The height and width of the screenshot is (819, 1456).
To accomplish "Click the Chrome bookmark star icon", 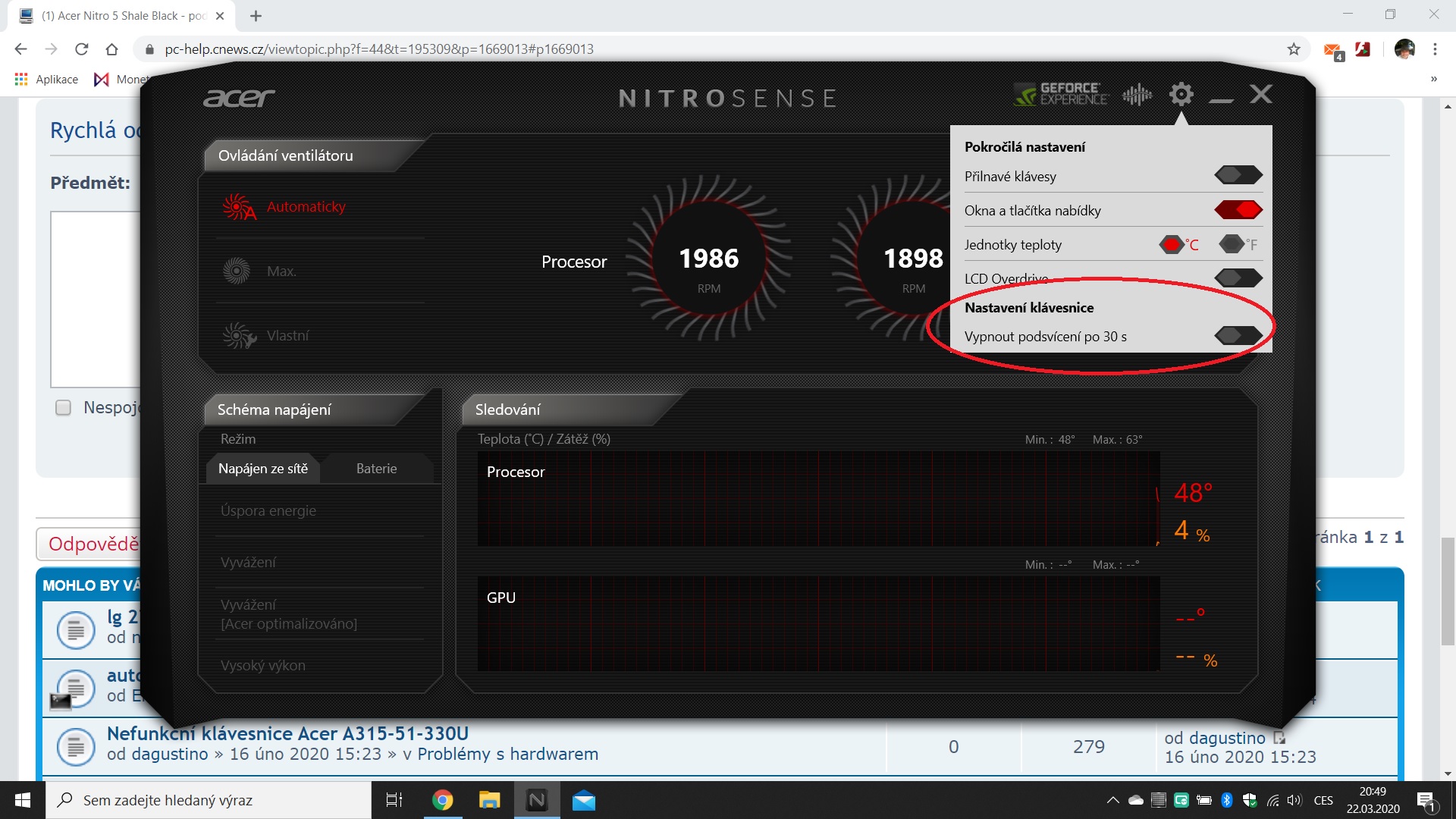I will click(x=1294, y=49).
